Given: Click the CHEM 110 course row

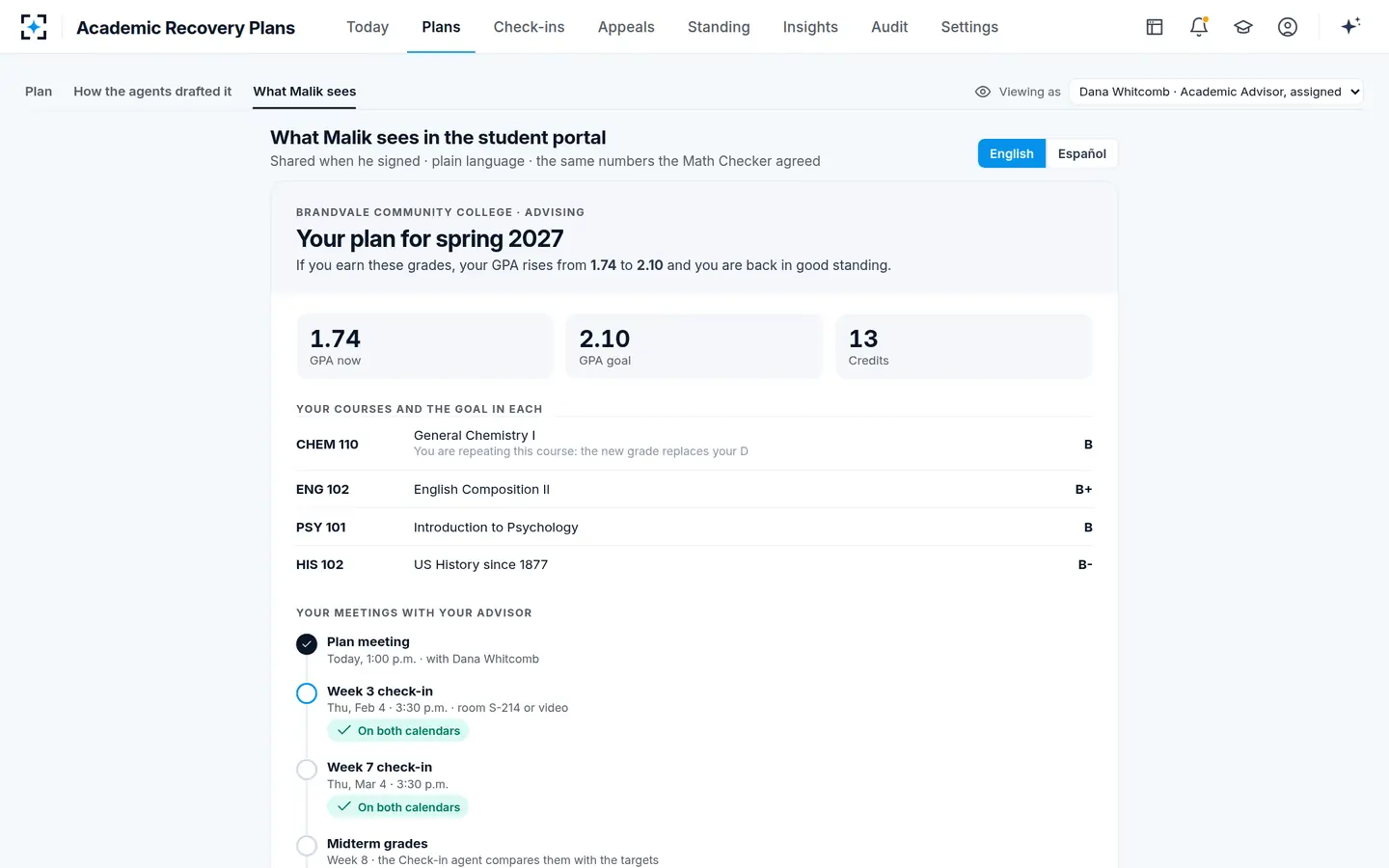Looking at the screenshot, I should click(694, 444).
